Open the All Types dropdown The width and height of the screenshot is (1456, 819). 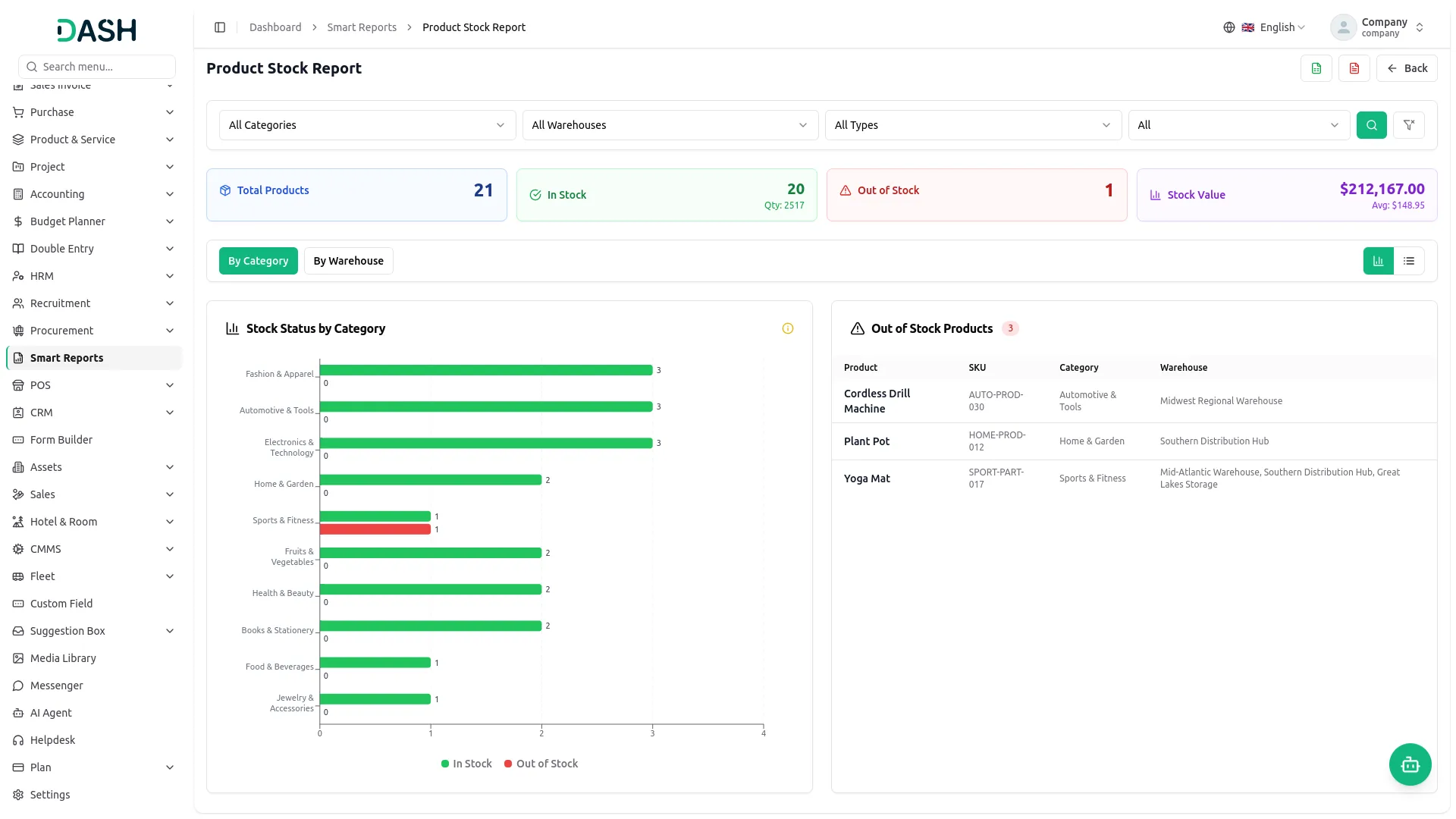click(x=973, y=125)
